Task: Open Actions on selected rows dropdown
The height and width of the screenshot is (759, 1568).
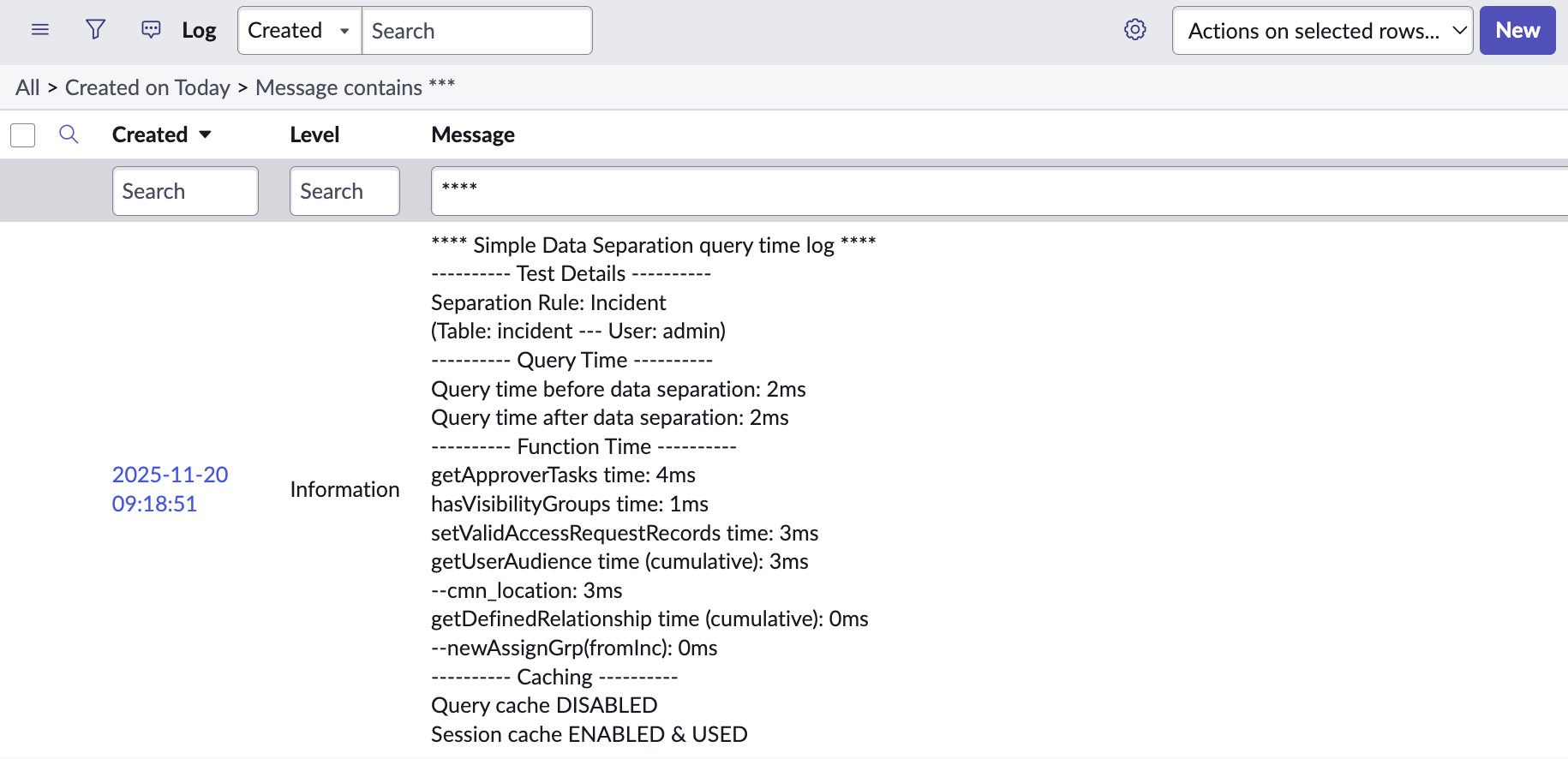Action: point(1321,31)
